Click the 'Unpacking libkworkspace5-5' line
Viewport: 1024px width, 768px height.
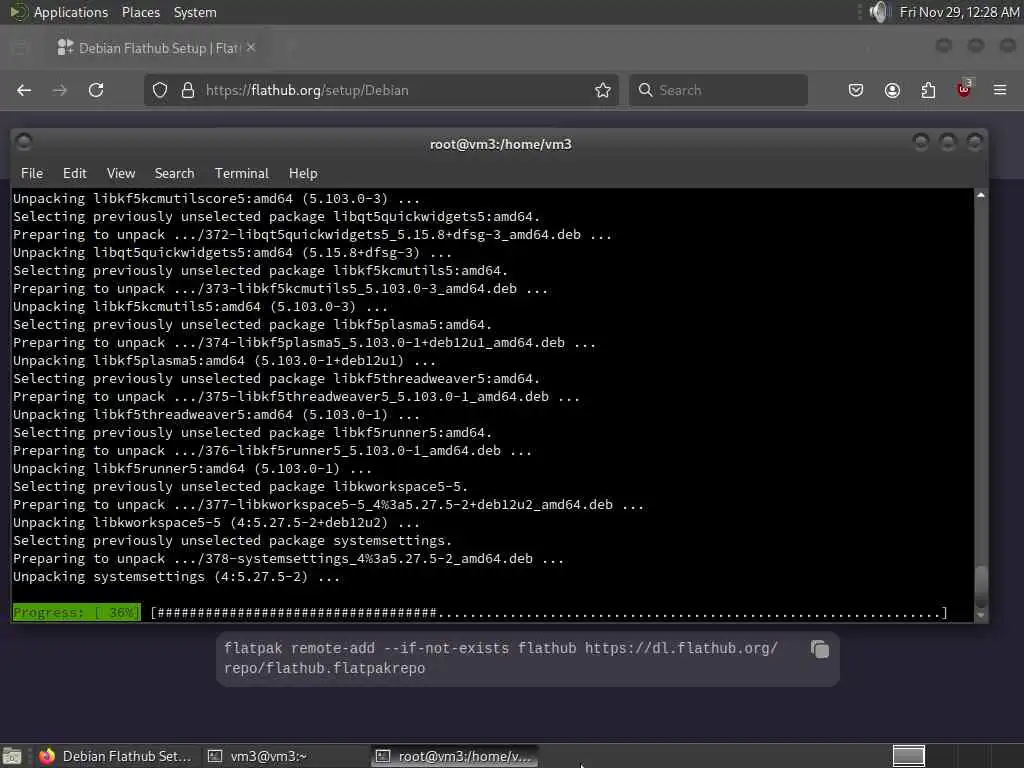[x=216, y=523]
